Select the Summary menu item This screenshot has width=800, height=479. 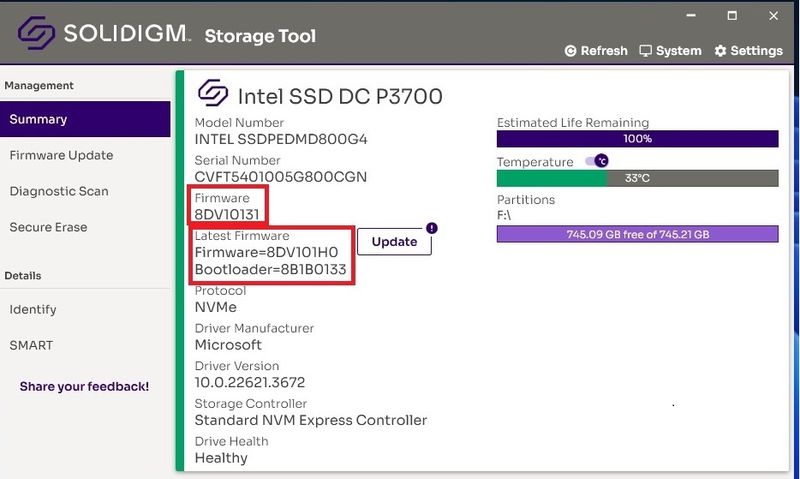click(x=85, y=119)
